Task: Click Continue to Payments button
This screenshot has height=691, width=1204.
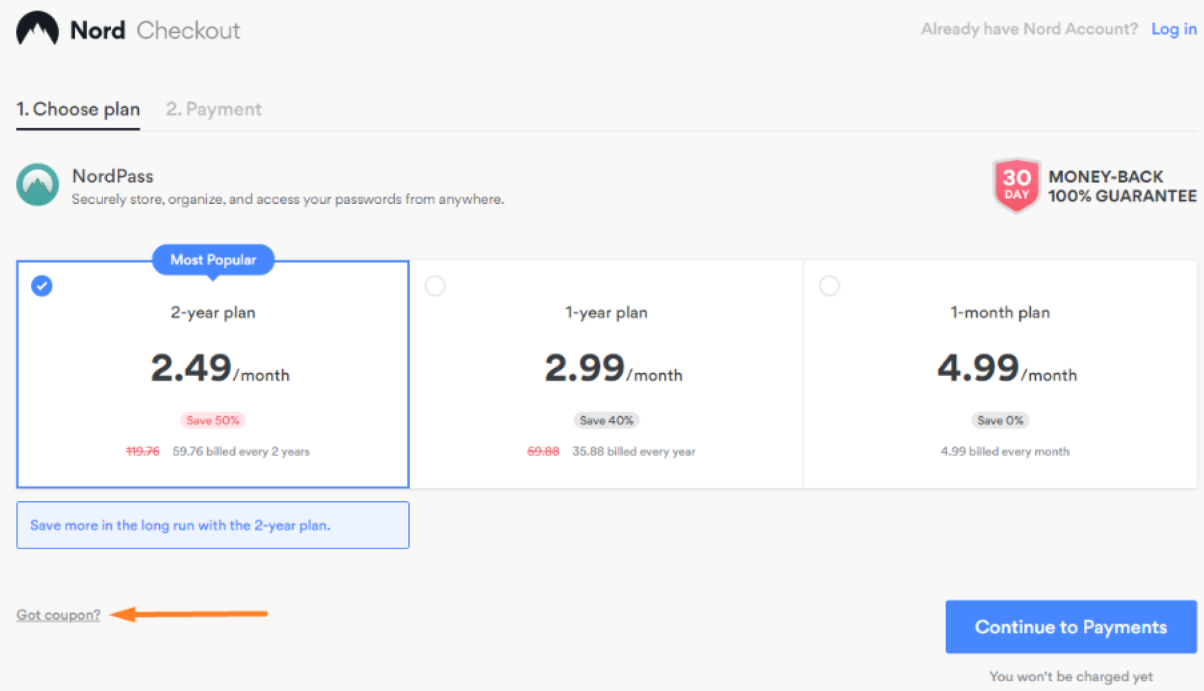Action: click(x=1071, y=627)
